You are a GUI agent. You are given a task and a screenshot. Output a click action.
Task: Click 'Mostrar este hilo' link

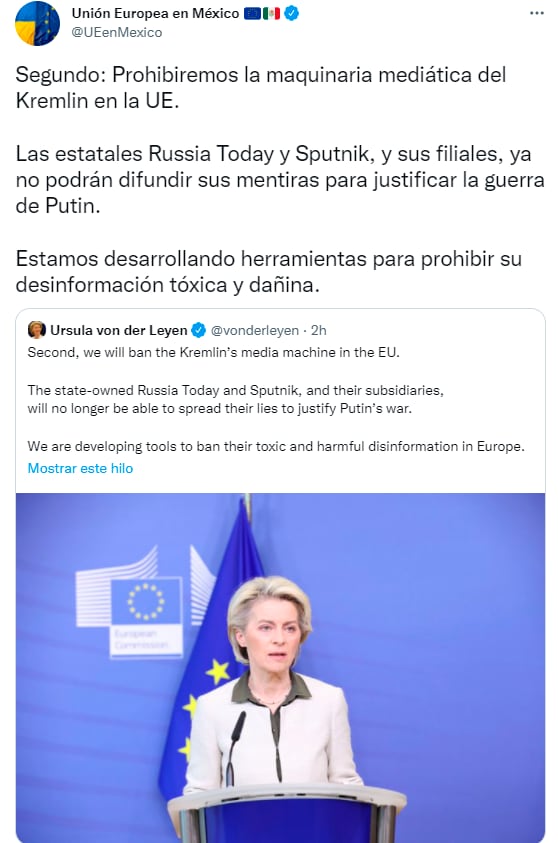pyautogui.click(x=80, y=468)
